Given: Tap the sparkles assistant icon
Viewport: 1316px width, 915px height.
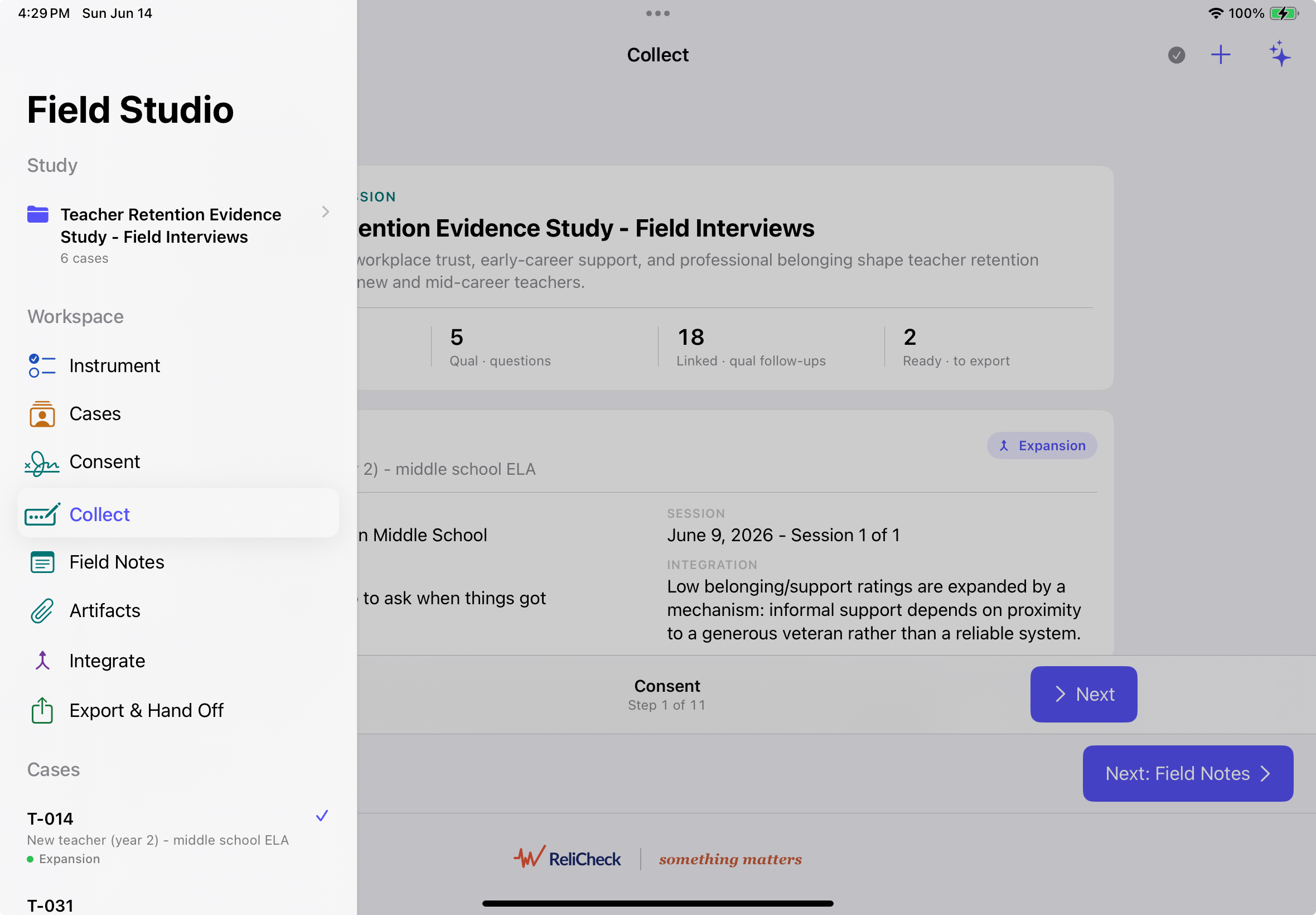Looking at the screenshot, I should (x=1280, y=54).
